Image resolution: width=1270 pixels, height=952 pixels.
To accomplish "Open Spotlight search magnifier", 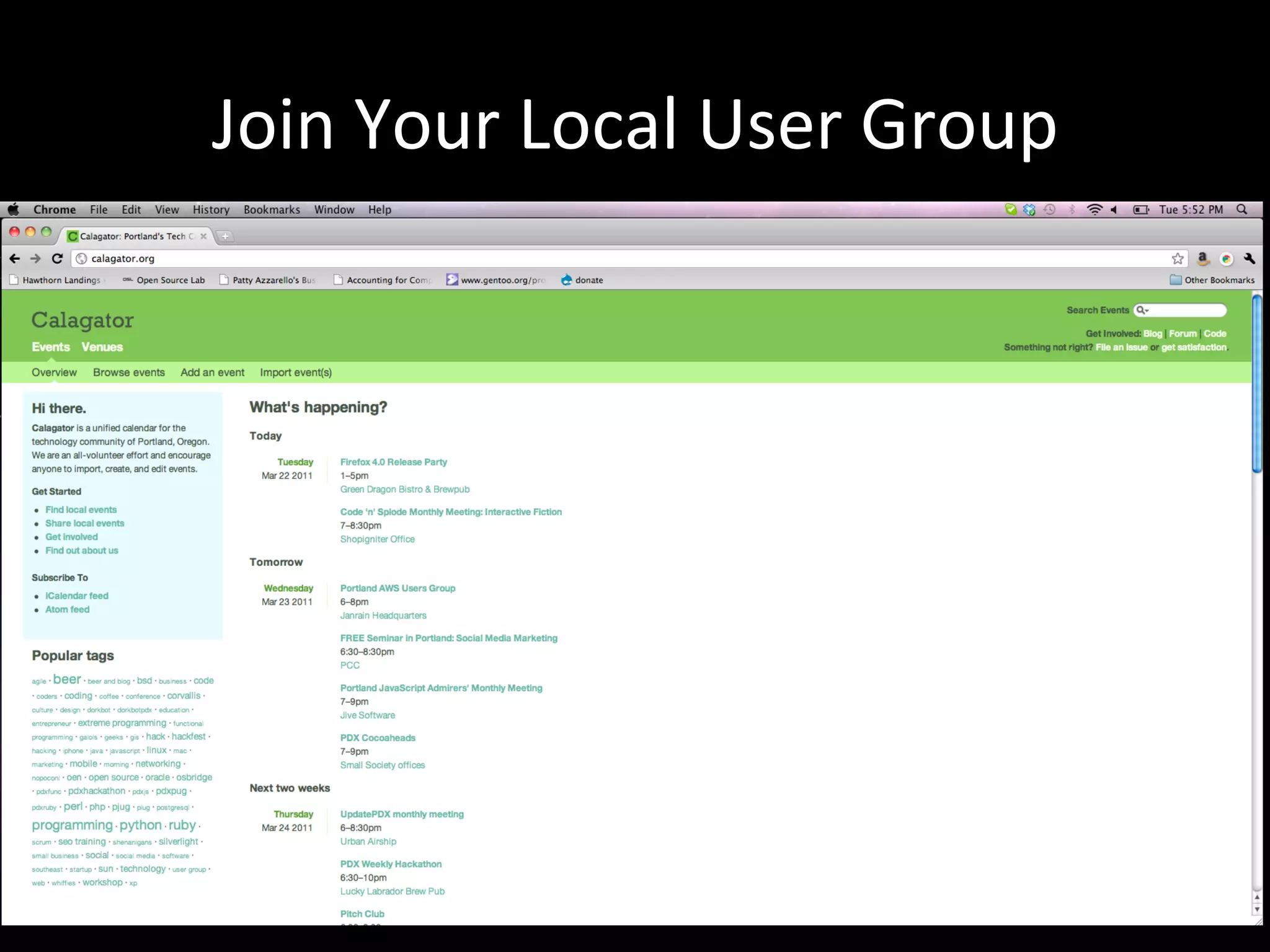I will pyautogui.click(x=1241, y=209).
